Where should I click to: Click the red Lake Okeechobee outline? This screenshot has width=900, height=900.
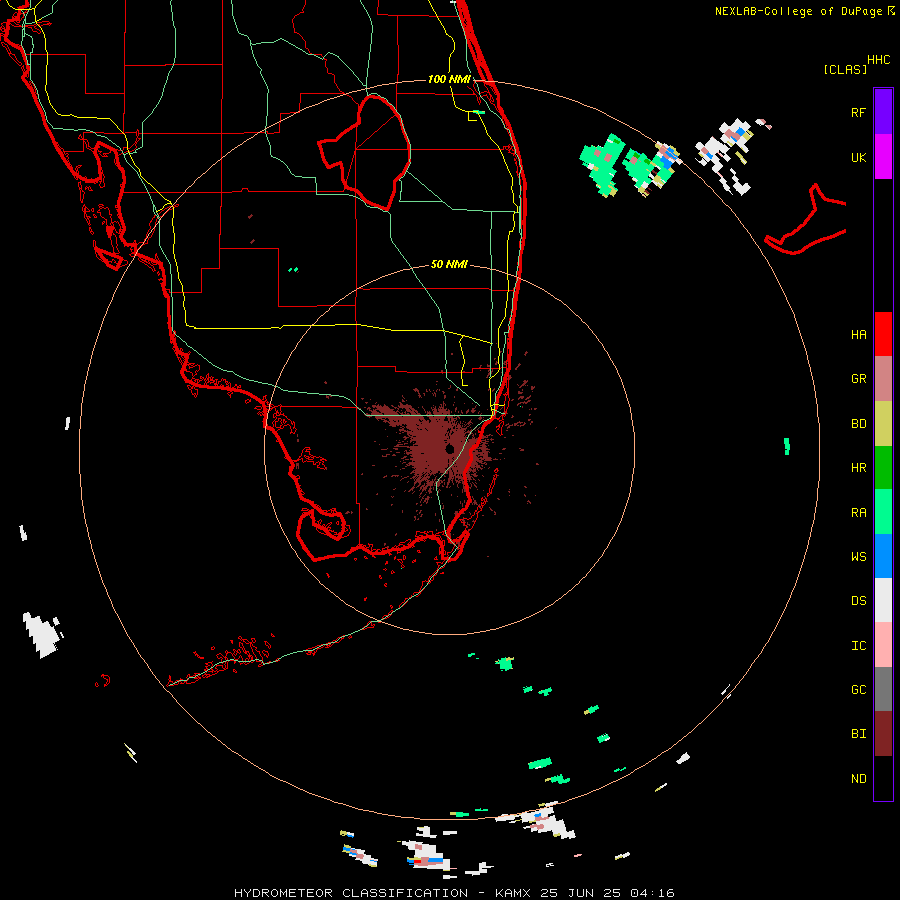[365, 152]
